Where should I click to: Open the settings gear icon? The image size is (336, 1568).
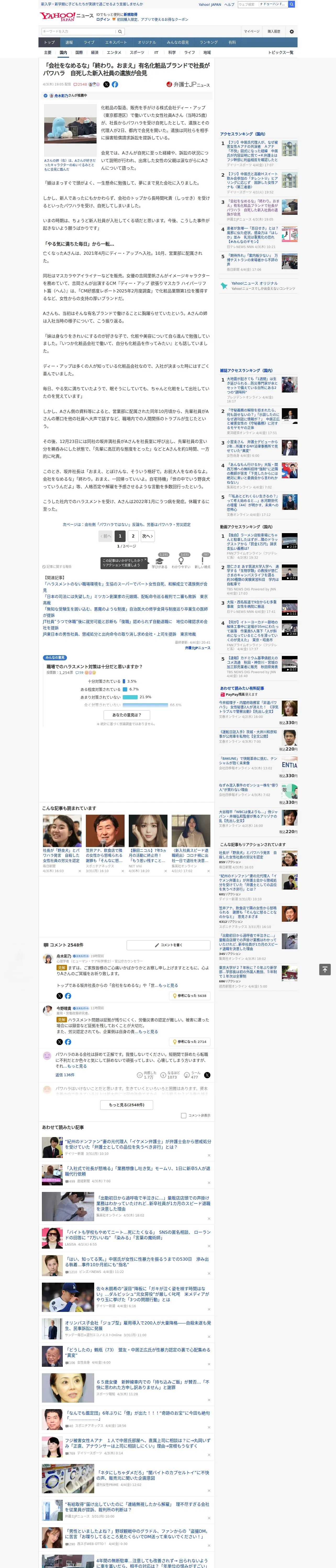click(x=292, y=31)
